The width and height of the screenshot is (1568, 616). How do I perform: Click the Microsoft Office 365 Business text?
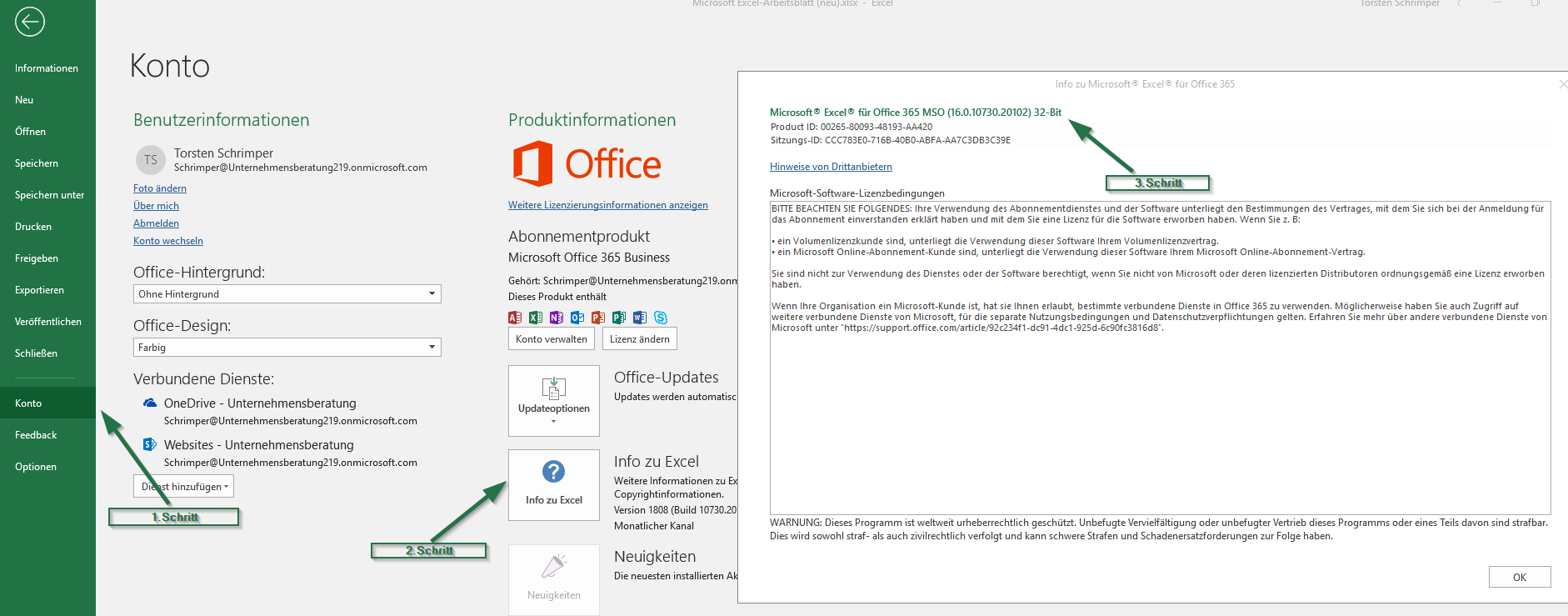tap(589, 258)
